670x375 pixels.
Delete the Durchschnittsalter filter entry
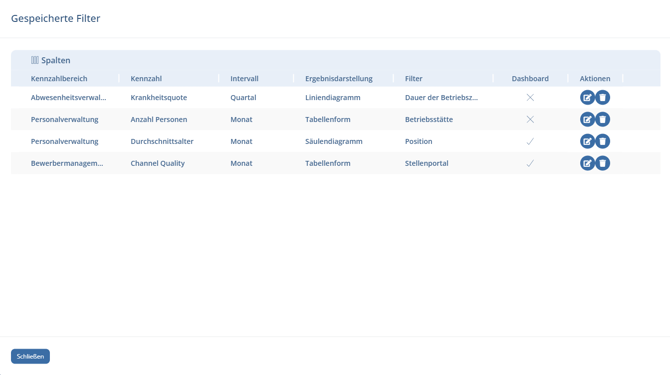point(602,141)
